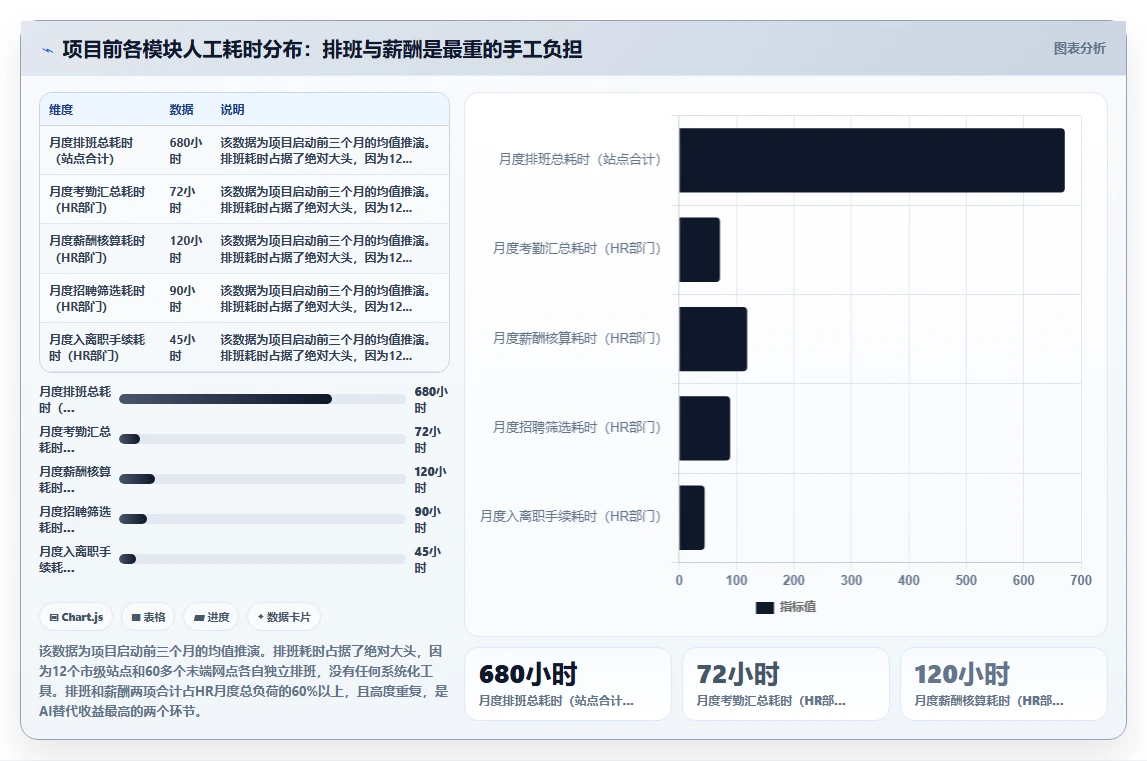Click the 月度考勤汇总 progress bar
1147x761 pixels.
pyautogui.click(x=262, y=439)
